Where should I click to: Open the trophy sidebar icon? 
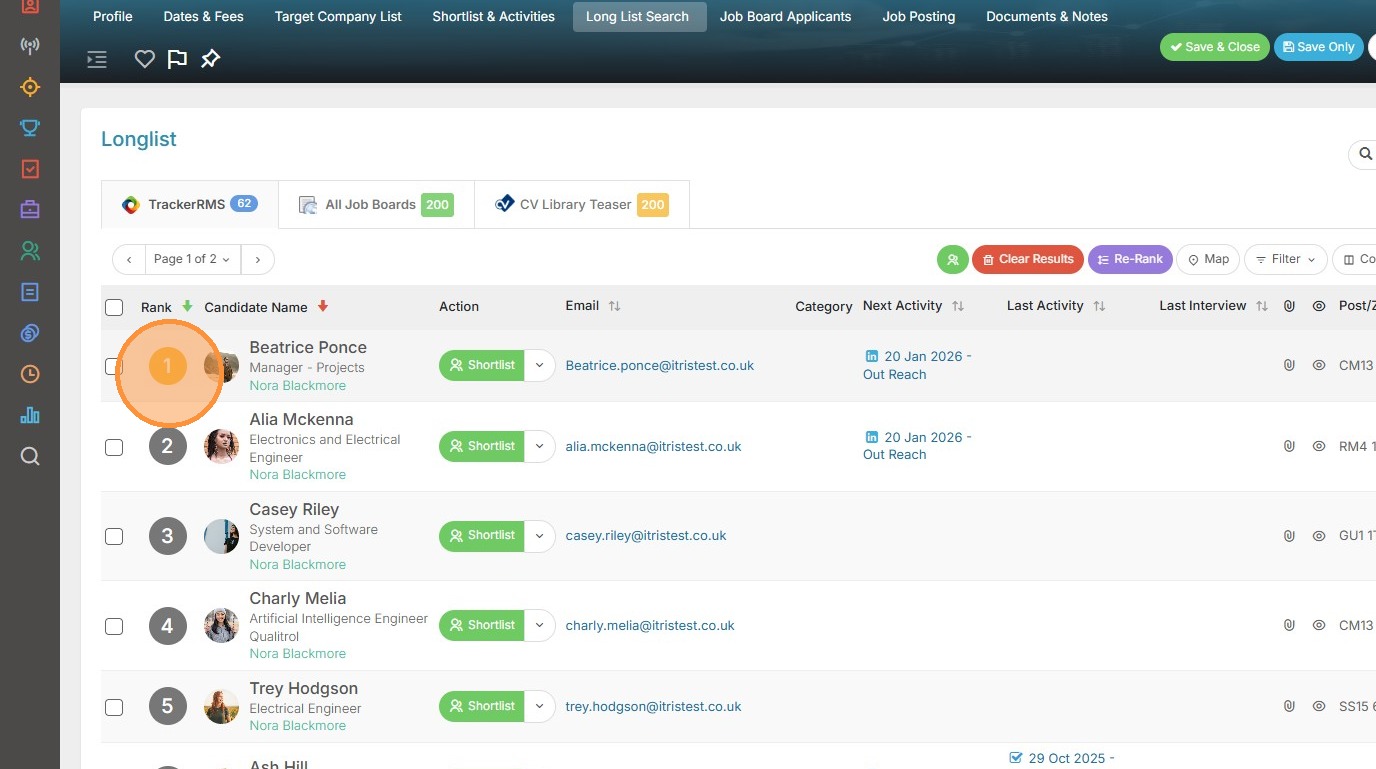pos(30,128)
